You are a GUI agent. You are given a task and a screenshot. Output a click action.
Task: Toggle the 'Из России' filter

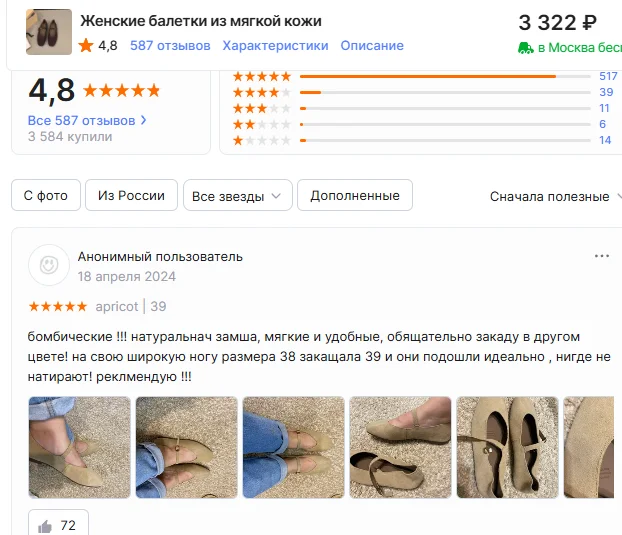tap(131, 195)
